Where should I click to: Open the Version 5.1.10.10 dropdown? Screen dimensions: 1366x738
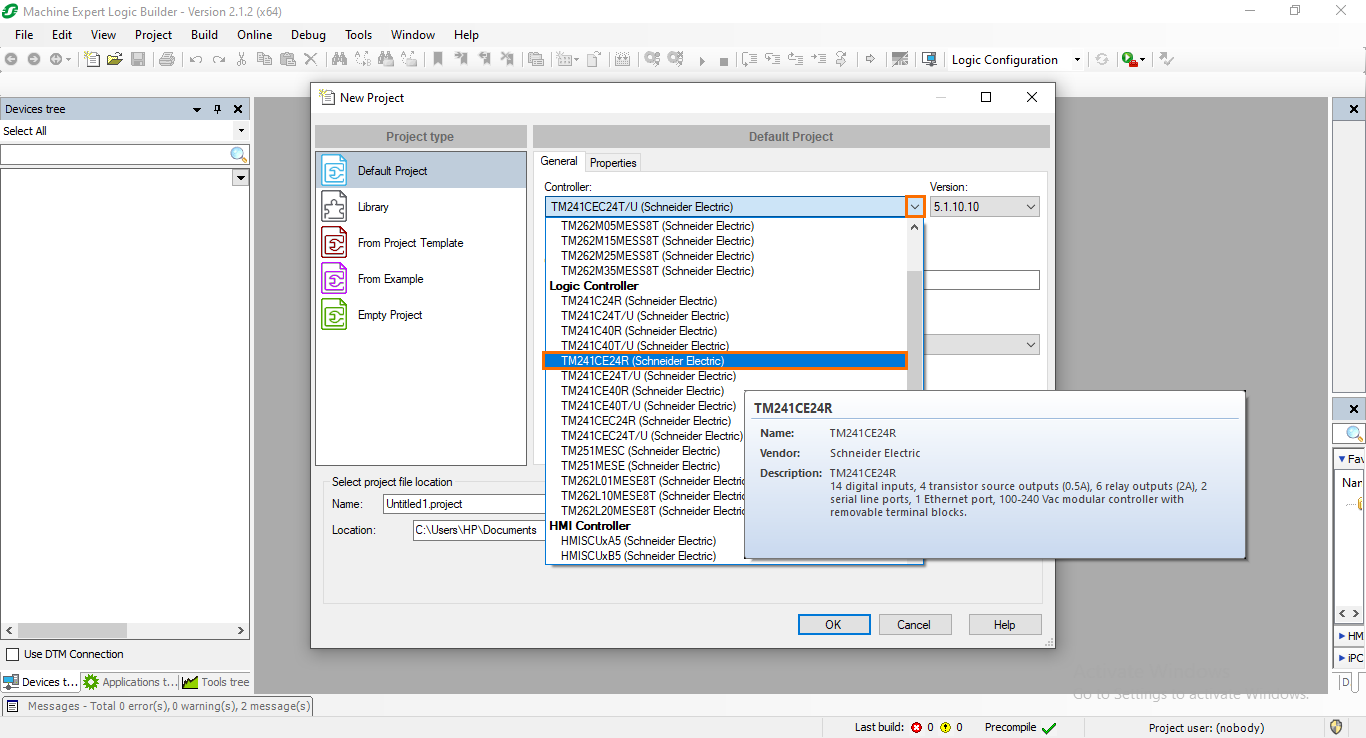pos(985,207)
